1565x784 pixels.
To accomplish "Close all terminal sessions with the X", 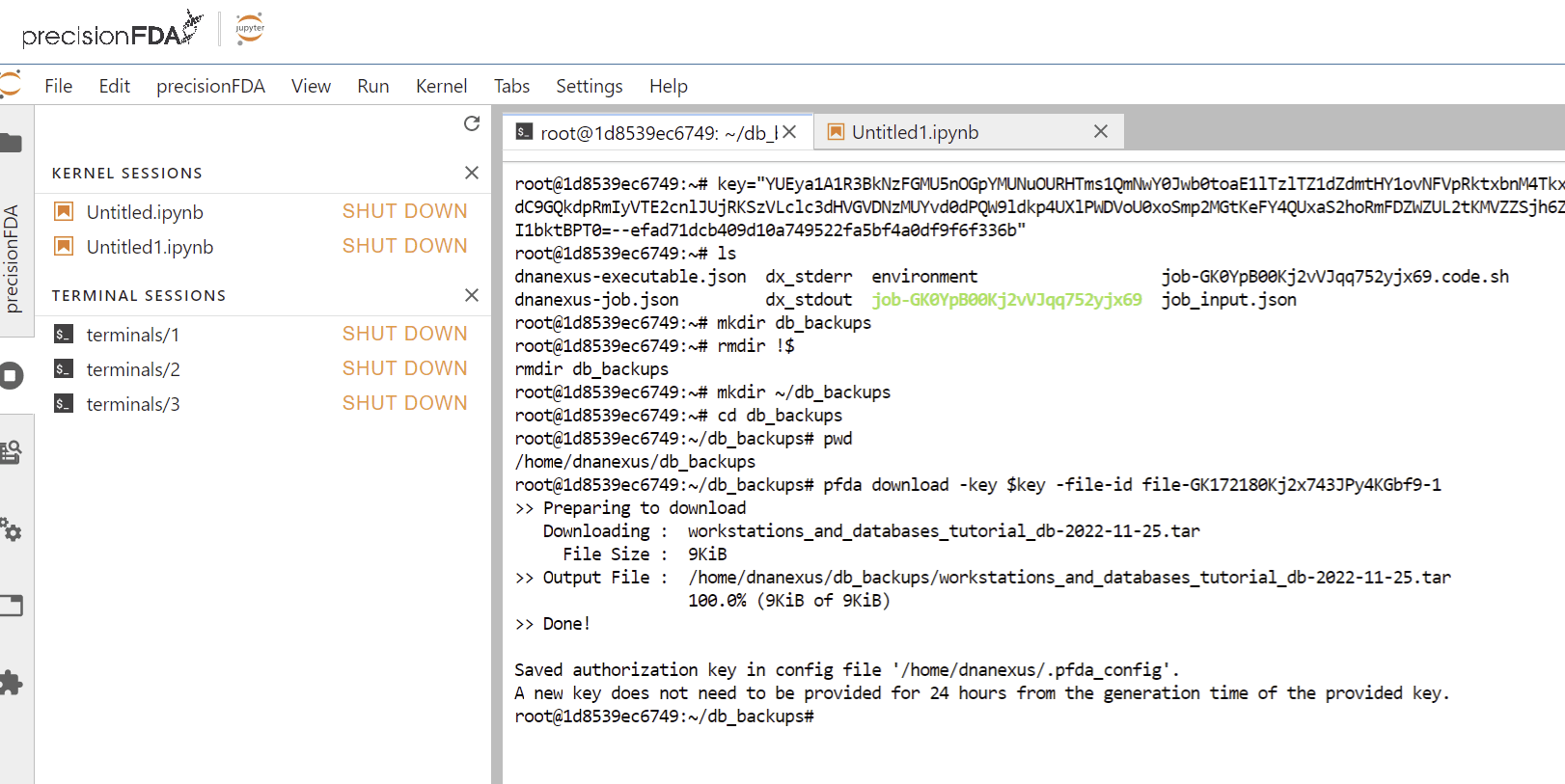I will (x=472, y=295).
